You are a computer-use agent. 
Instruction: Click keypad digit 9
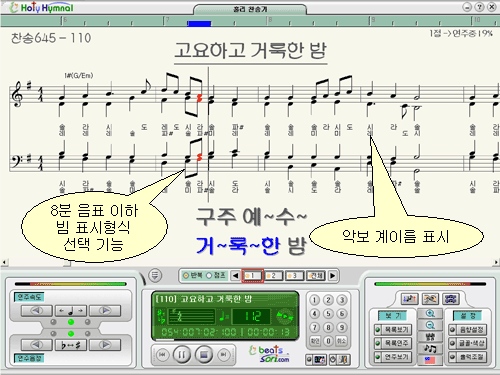[342, 327]
